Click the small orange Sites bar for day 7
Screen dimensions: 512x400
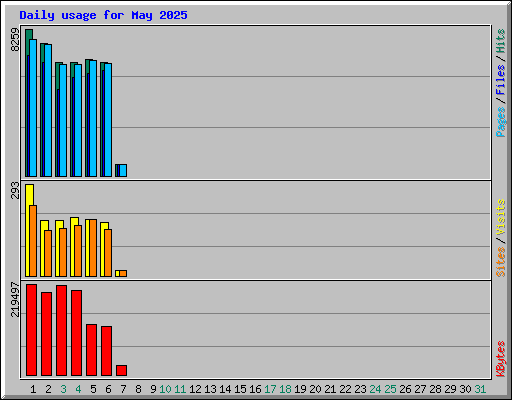click(x=123, y=273)
